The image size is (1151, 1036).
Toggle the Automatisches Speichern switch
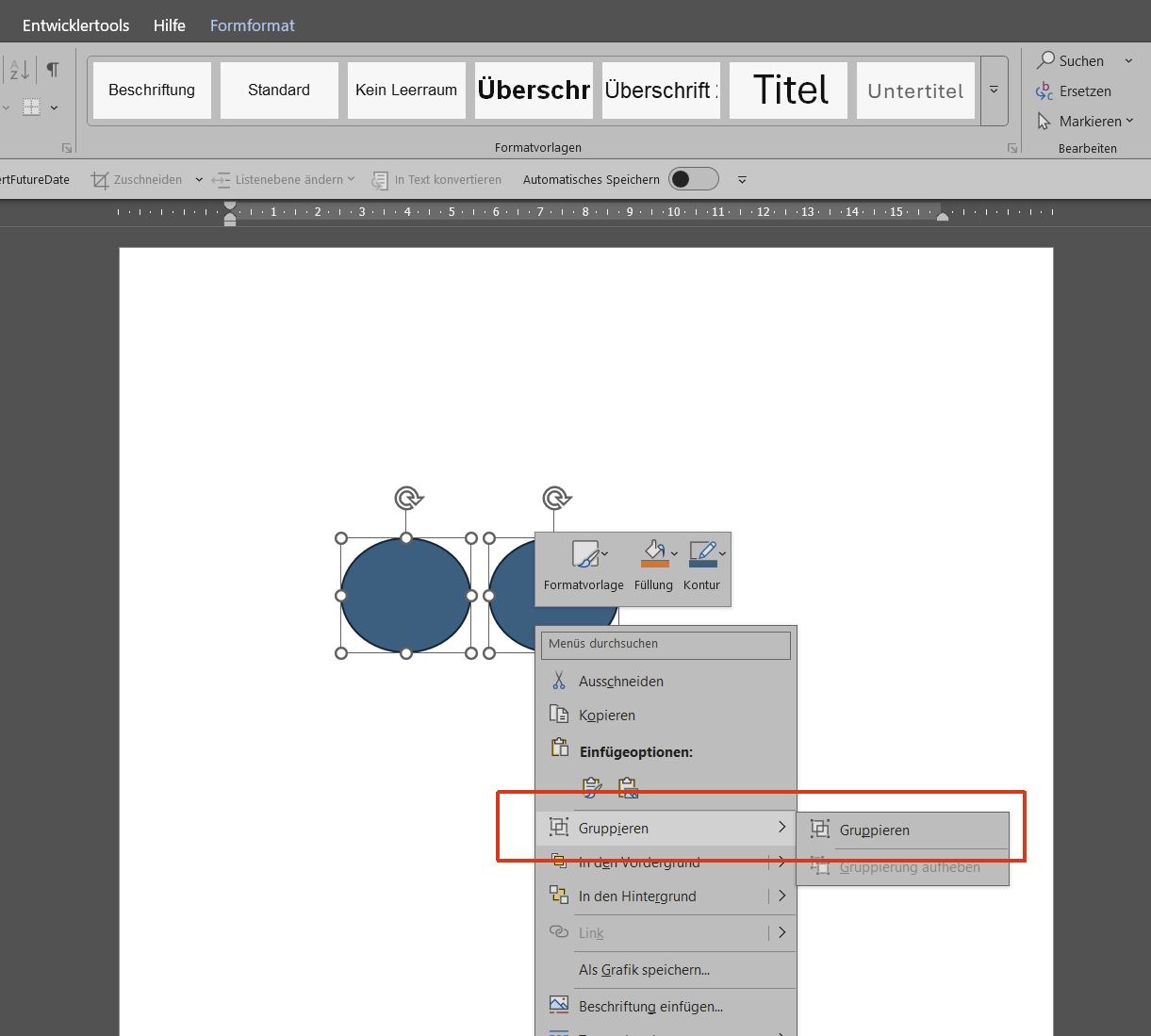(693, 179)
